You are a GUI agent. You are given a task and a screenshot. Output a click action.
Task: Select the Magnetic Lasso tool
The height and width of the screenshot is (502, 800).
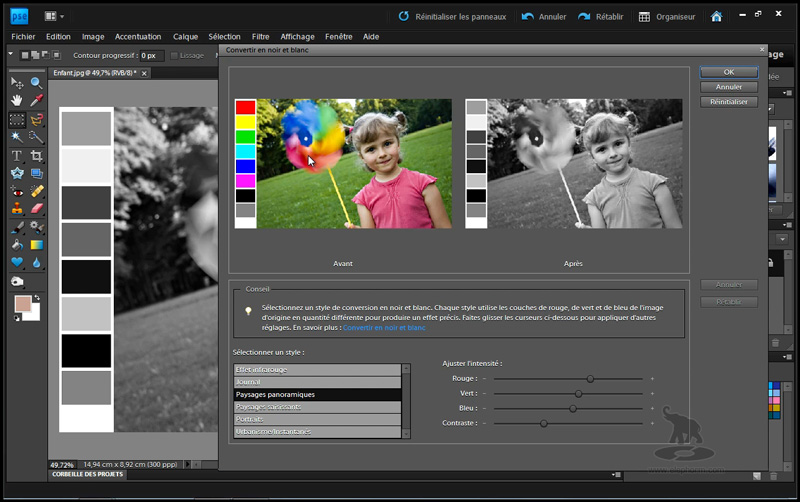(36, 120)
